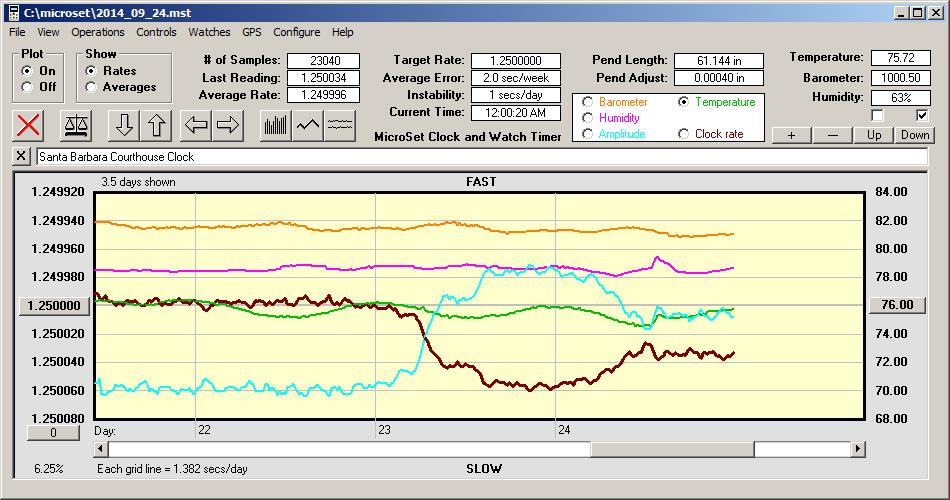This screenshot has width=950, height=500.
Task: Untick the checked box under Humidity
Action: pos(922,115)
